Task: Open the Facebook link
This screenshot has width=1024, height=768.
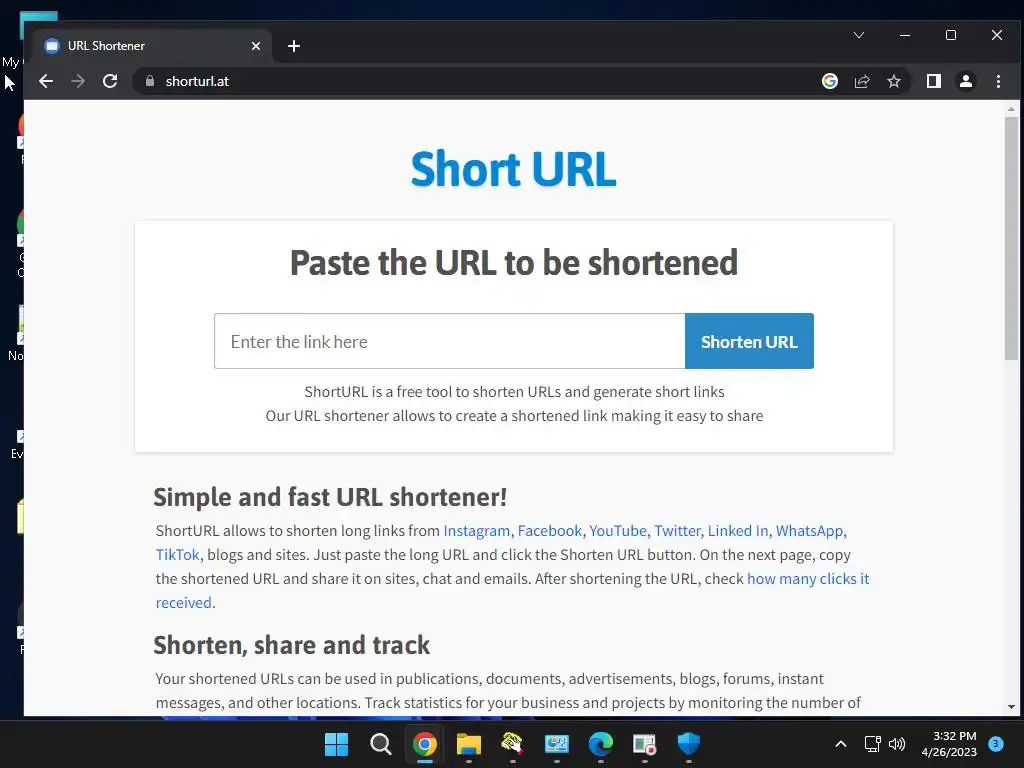Action: tap(549, 531)
